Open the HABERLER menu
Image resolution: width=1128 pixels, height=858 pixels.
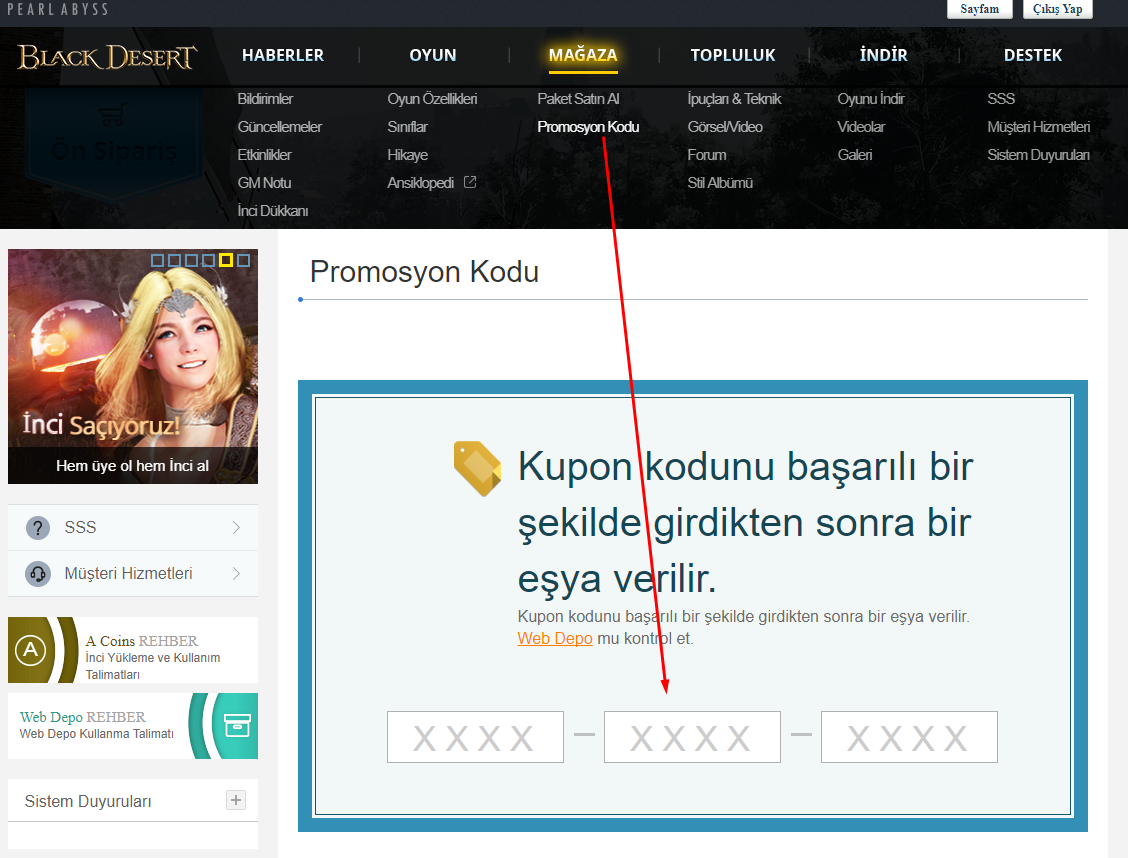[x=283, y=55]
